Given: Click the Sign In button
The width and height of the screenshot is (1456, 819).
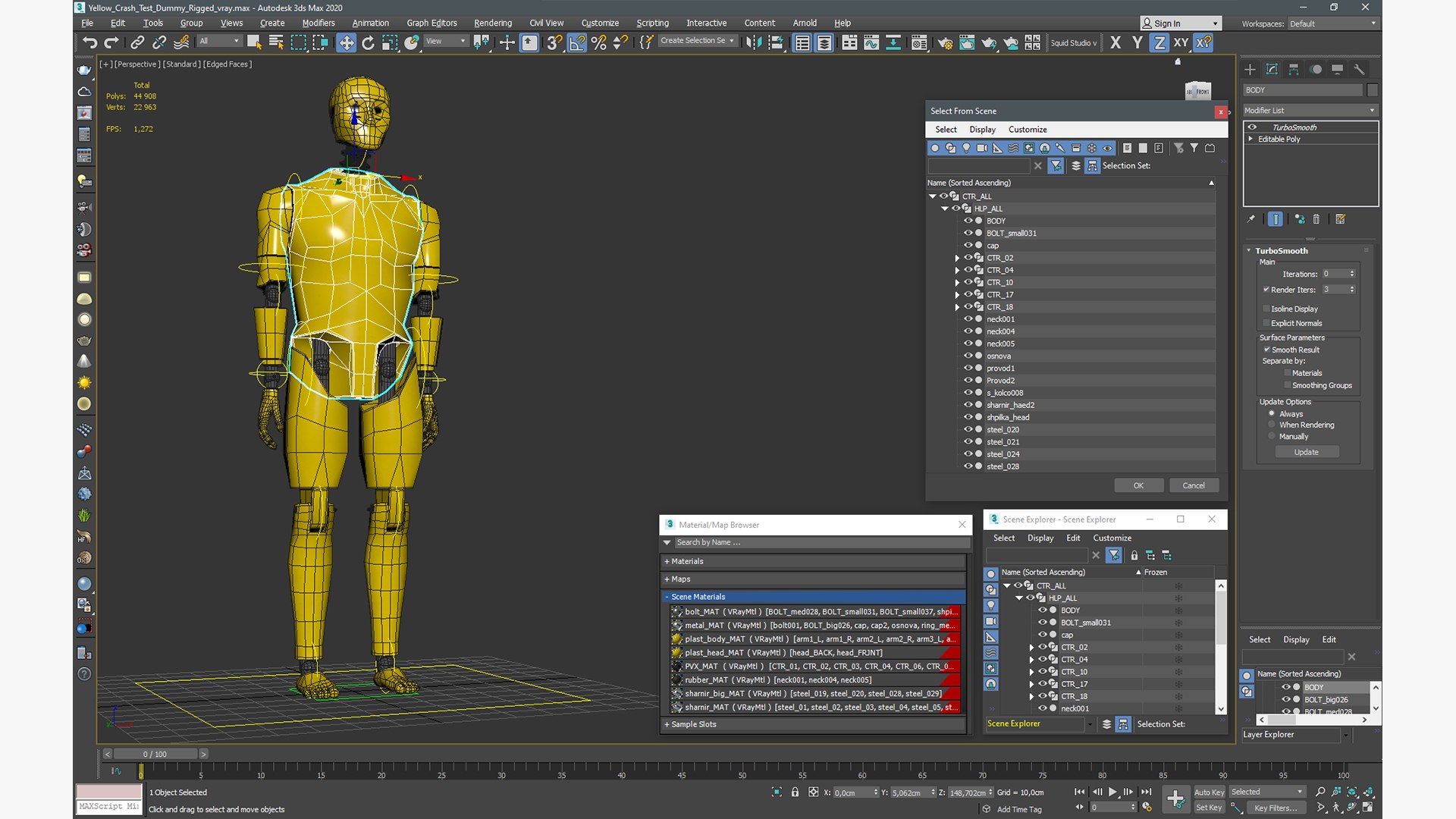Looking at the screenshot, I should tap(1180, 24).
